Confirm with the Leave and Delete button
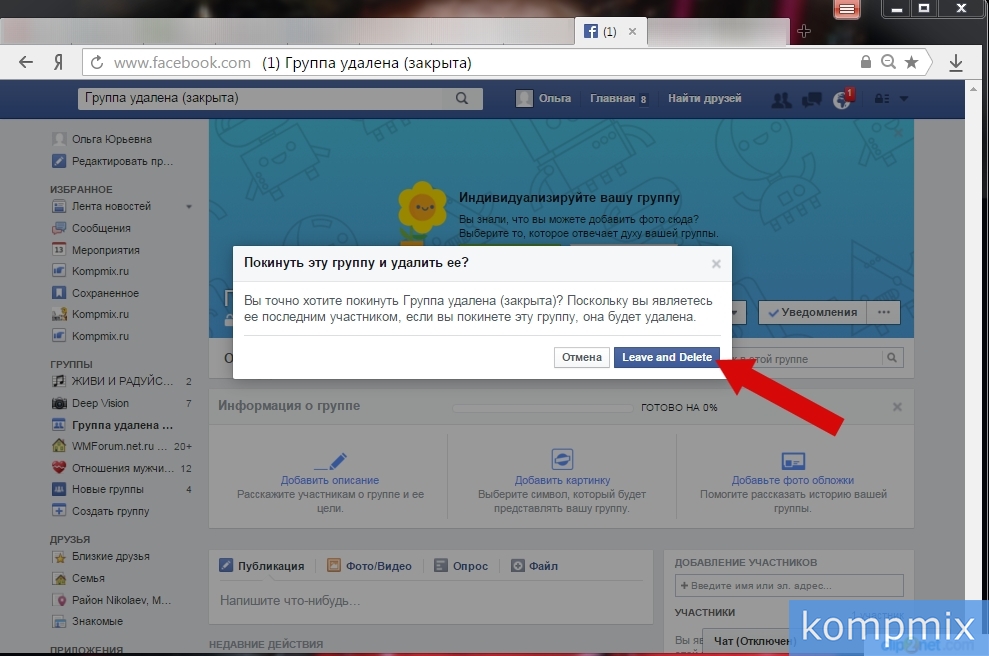The width and height of the screenshot is (989, 656). coord(666,357)
